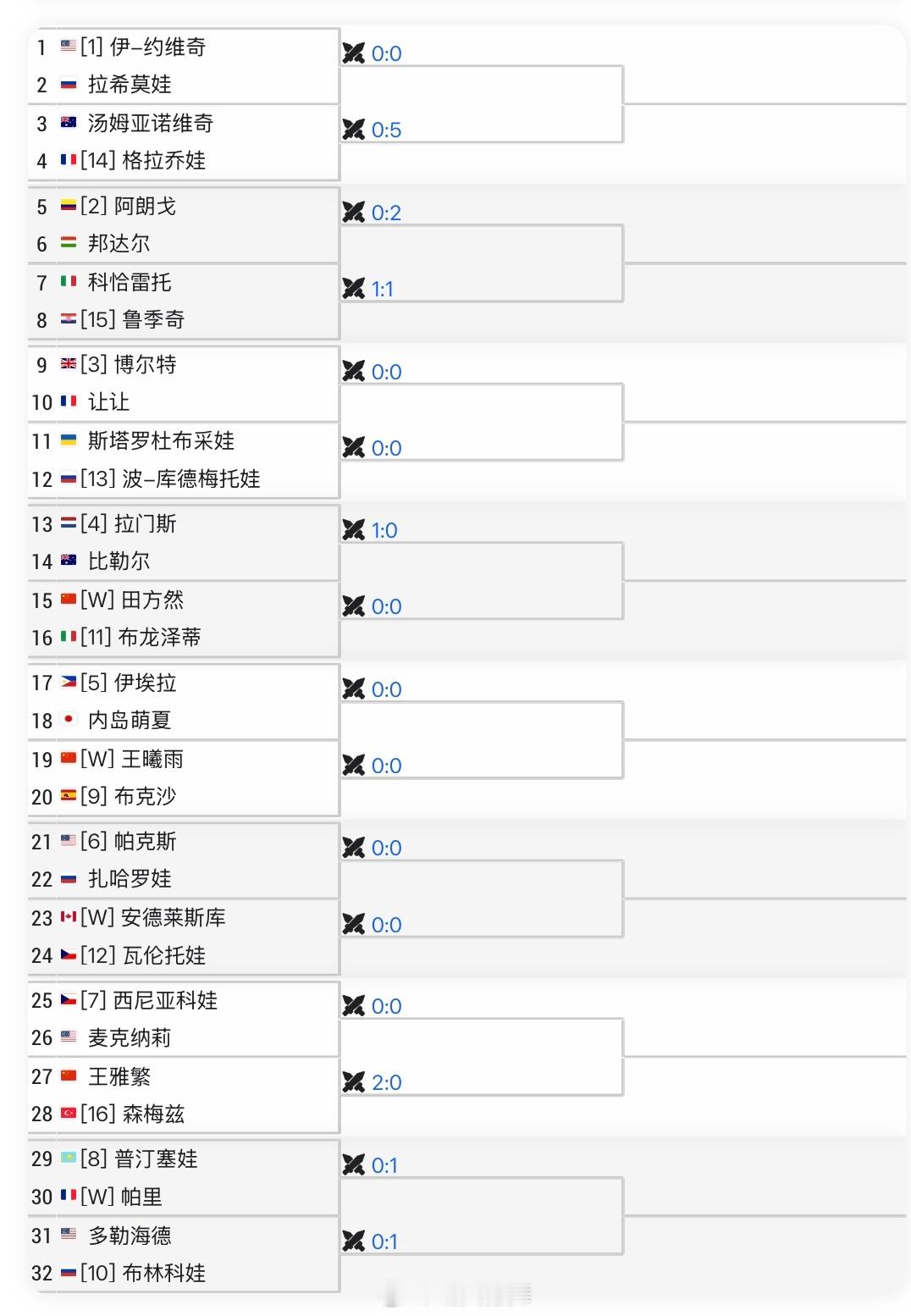Click head-to-head icon beside the 0:5 score
Image resolution: width=911 pixels, height=1316 pixels.
pyautogui.click(x=354, y=130)
